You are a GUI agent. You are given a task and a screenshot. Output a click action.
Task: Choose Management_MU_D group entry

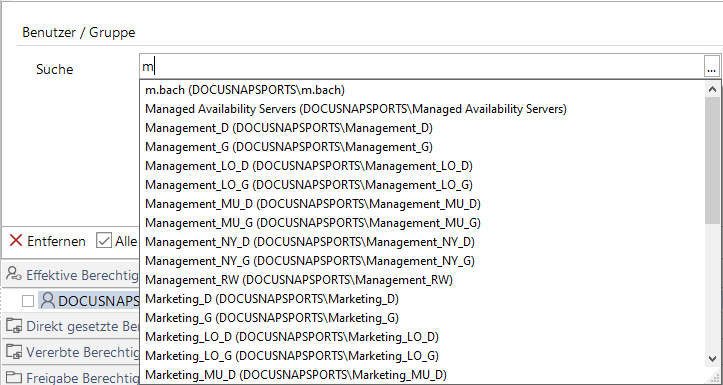coord(313,204)
